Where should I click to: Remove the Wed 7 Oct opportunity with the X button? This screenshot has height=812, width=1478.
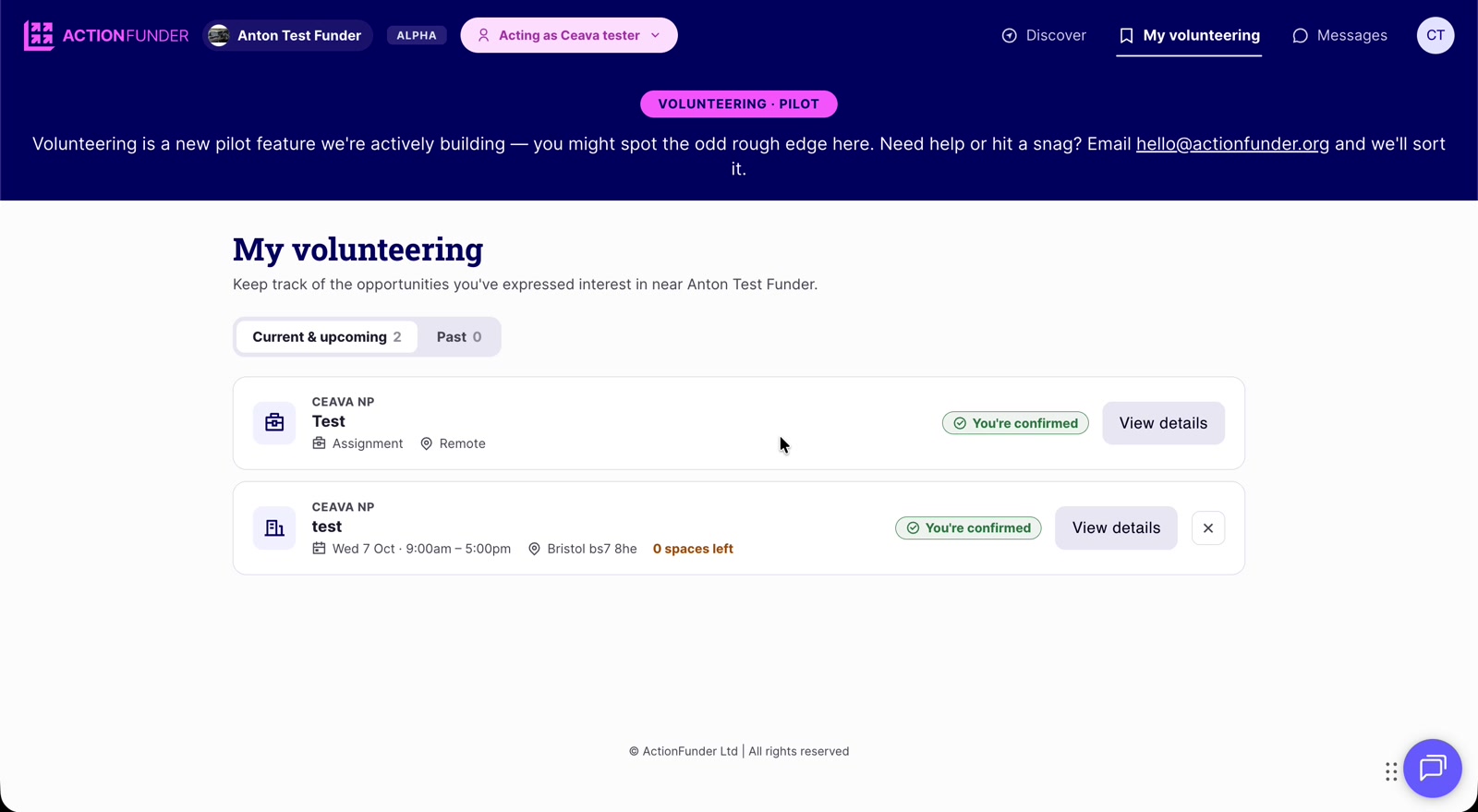pos(1208,528)
